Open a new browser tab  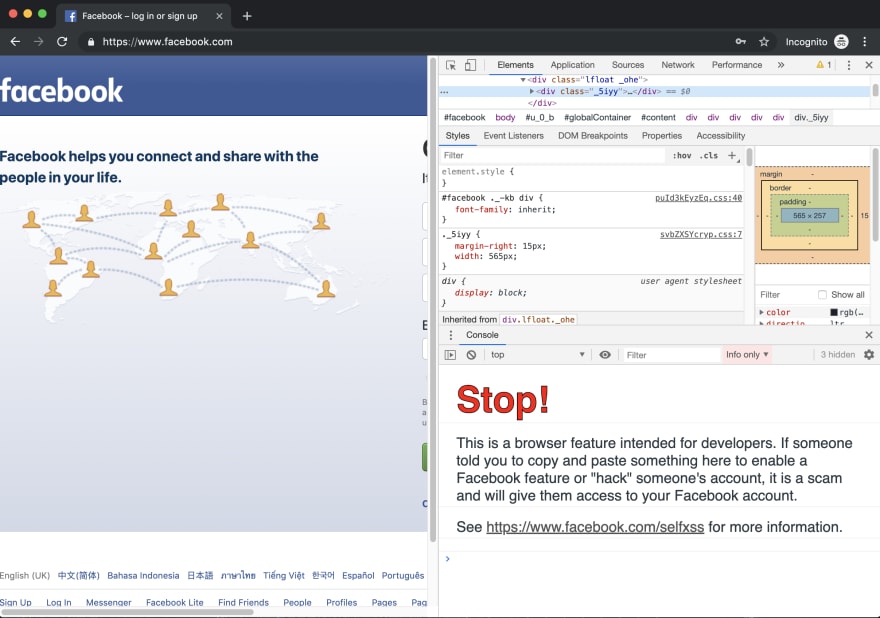(x=247, y=16)
